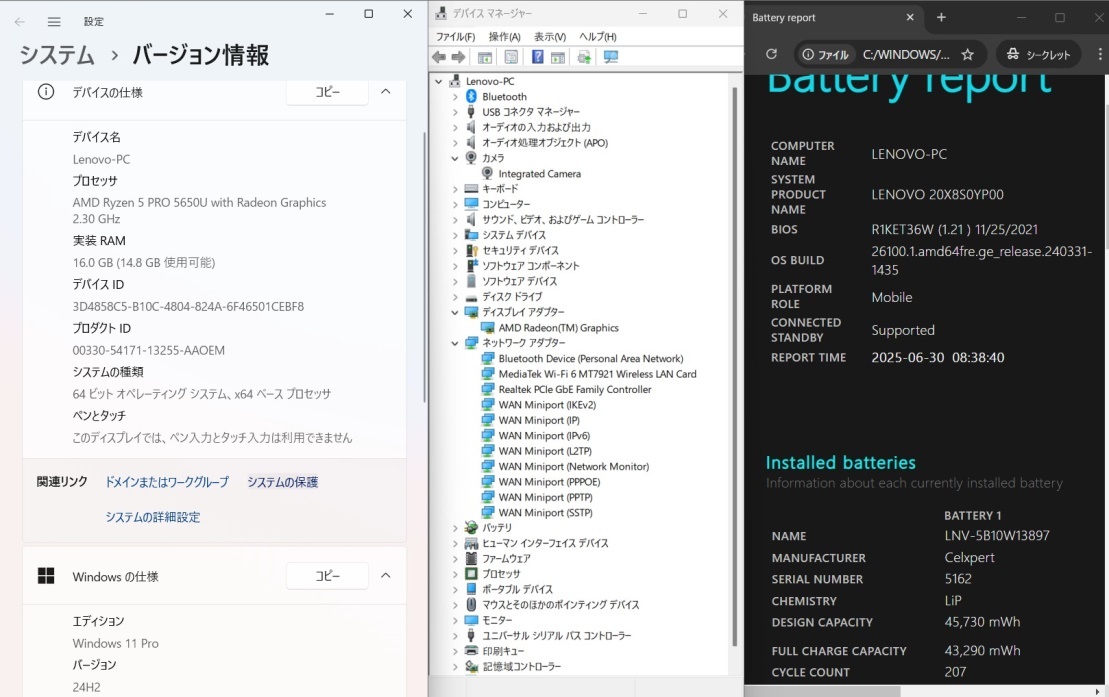Expand the プロセッサ category
Viewport: 1109px width, 697px height.
[x=455, y=574]
